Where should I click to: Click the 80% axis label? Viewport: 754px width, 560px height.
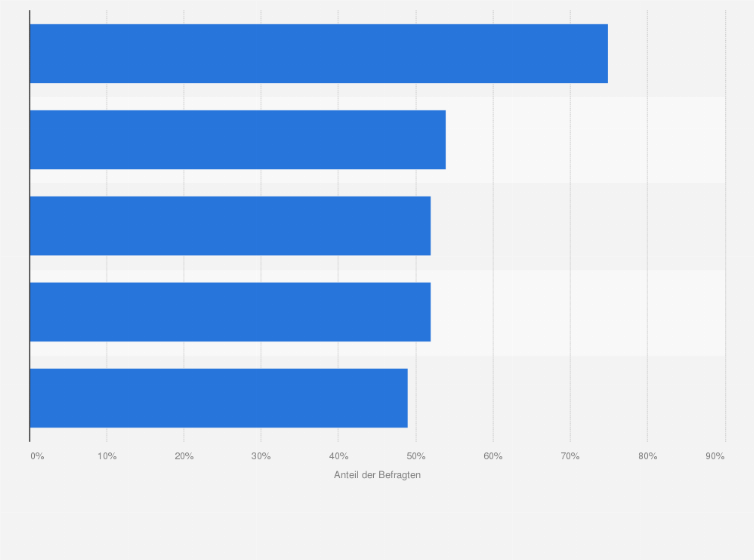pos(648,456)
